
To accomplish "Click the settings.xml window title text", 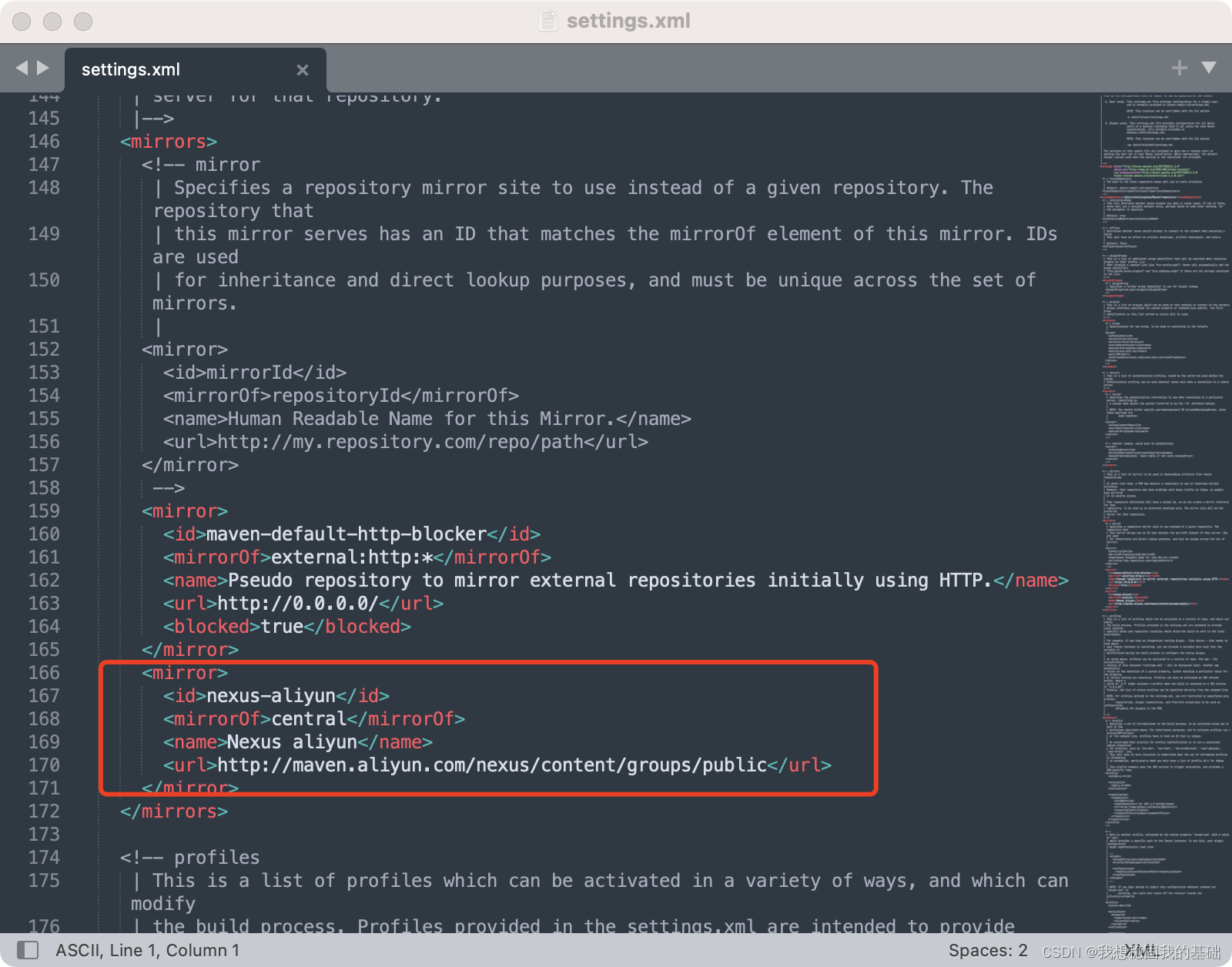I will (628, 21).
